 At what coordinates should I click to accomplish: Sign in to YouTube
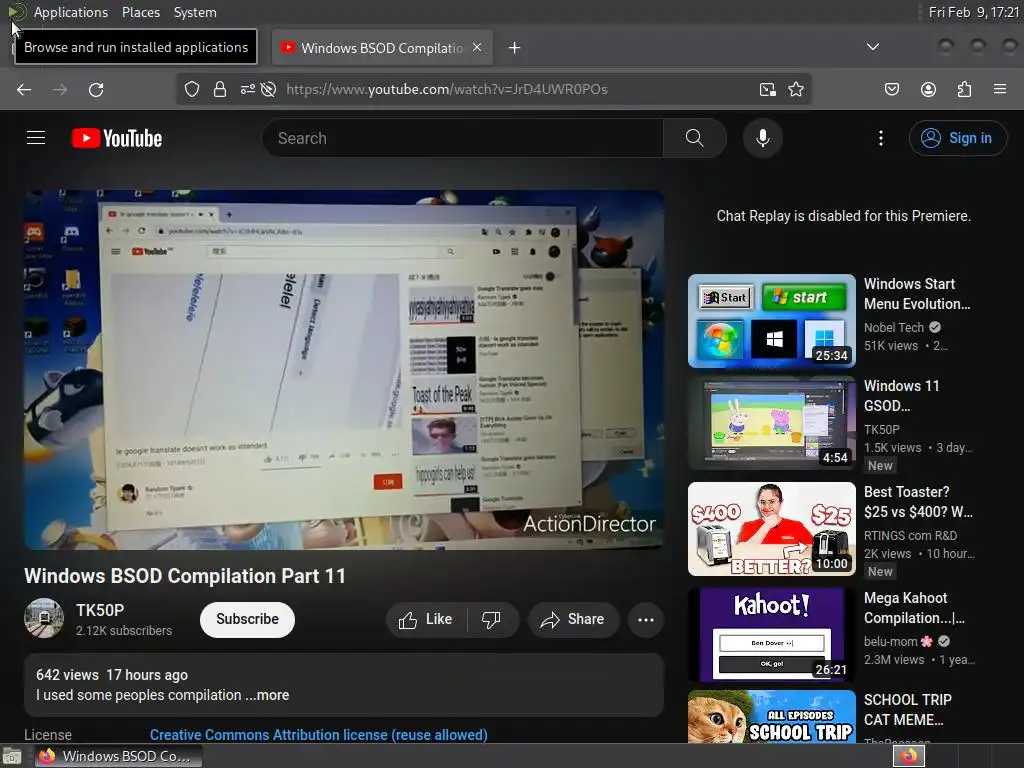tap(958, 138)
